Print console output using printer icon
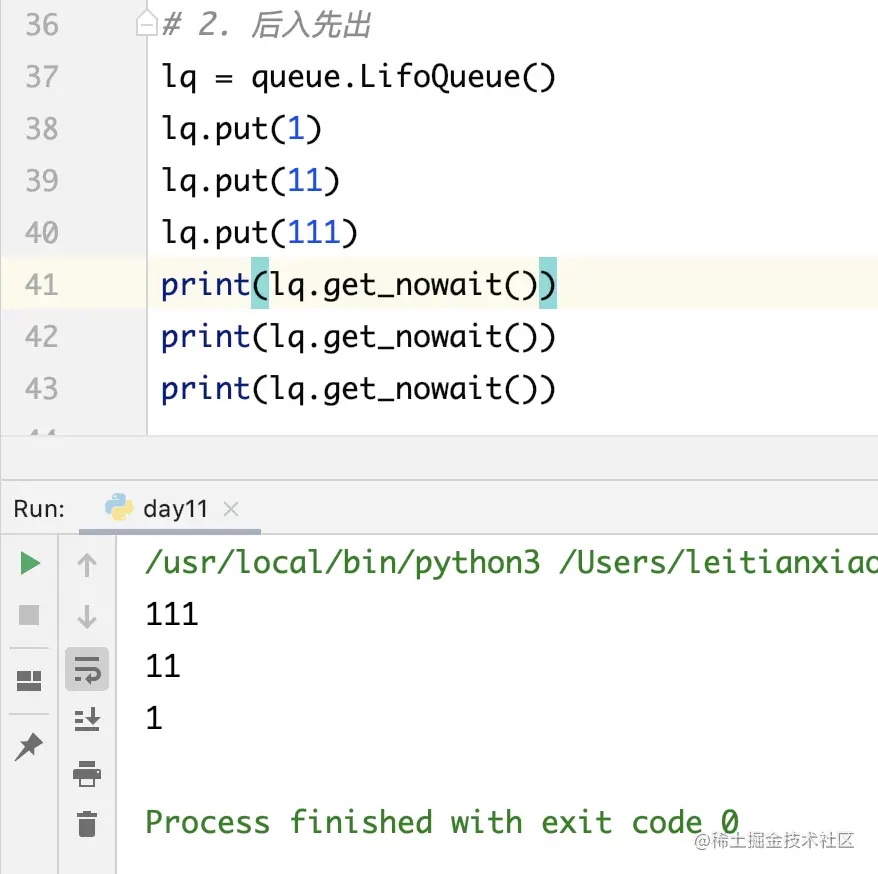The width and height of the screenshot is (878, 874). click(87, 773)
